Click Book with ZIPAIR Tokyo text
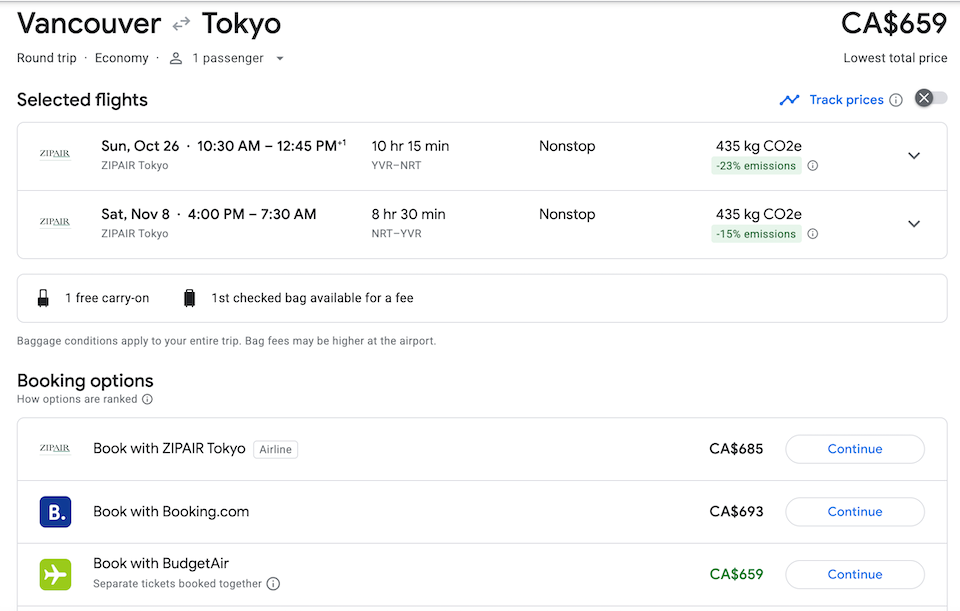The width and height of the screenshot is (960, 611). (x=169, y=448)
